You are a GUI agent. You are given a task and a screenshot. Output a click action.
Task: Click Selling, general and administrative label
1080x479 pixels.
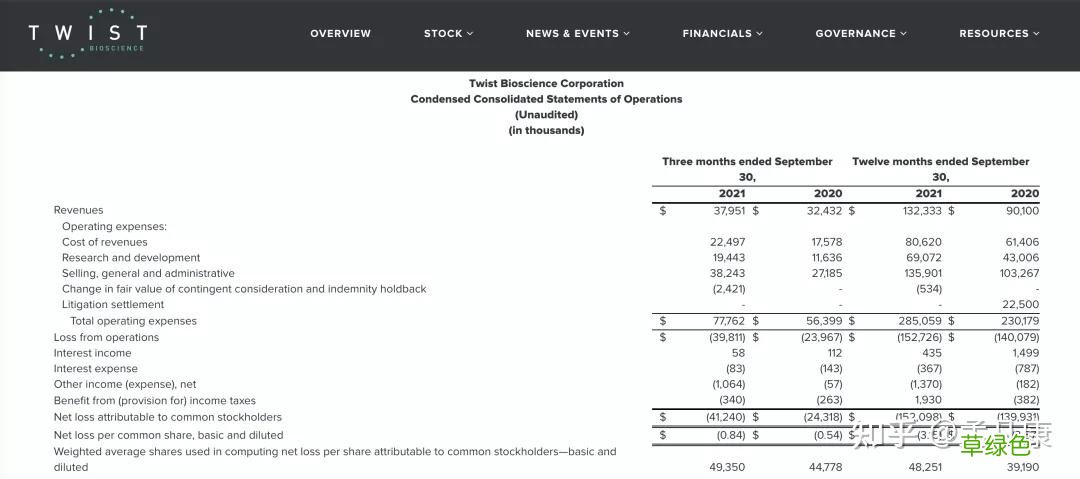click(148, 274)
